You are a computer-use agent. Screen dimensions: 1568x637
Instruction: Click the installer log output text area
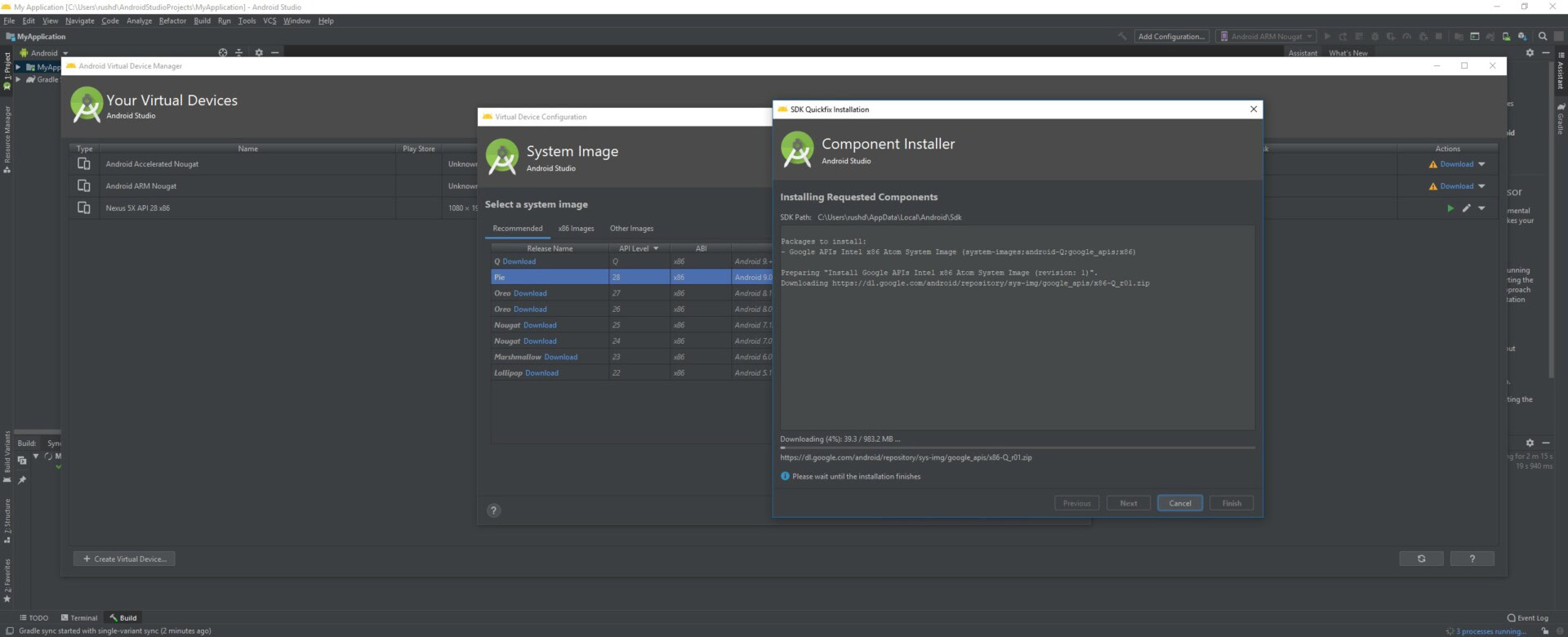1017,327
